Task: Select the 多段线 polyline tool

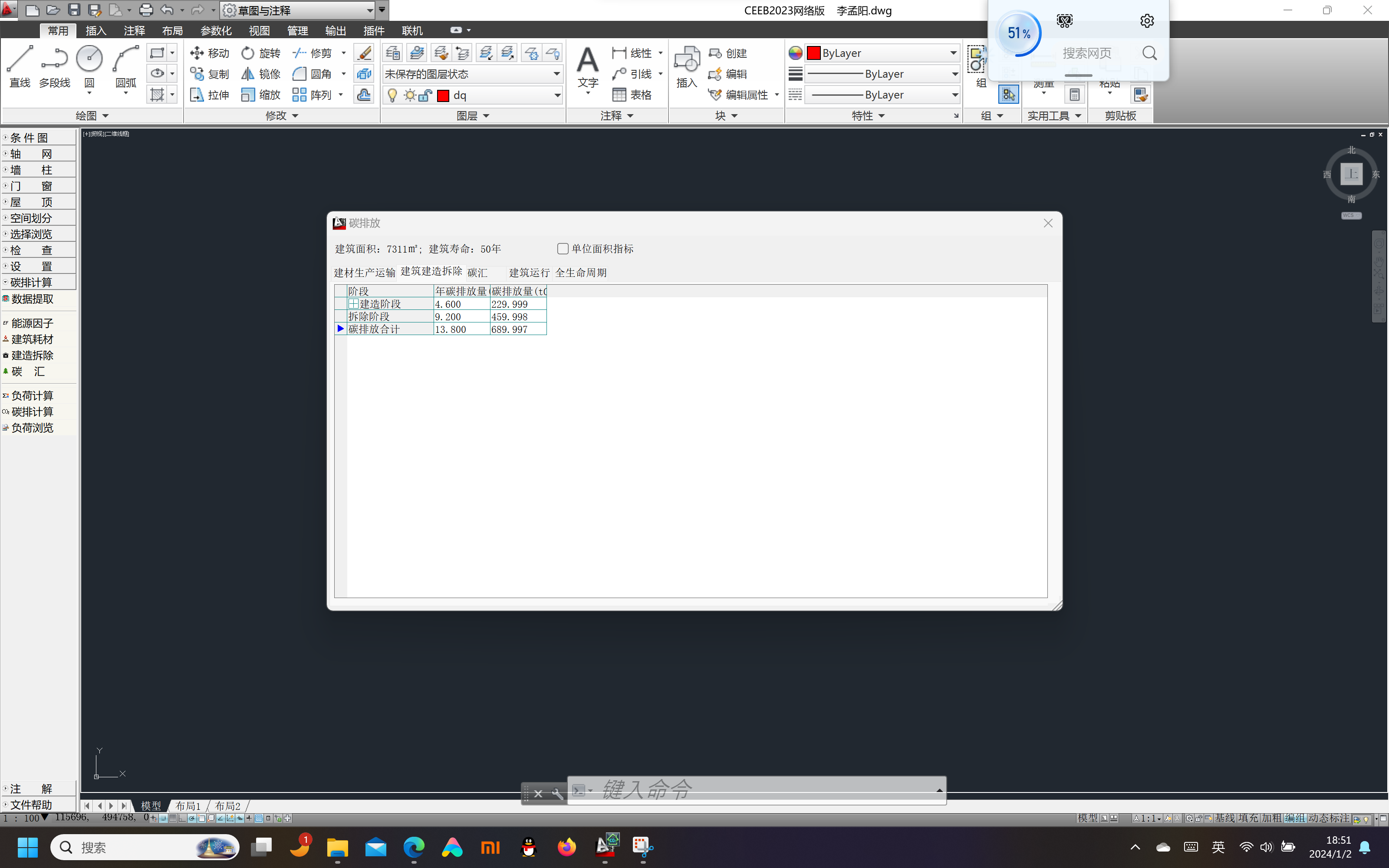Action: (55, 66)
